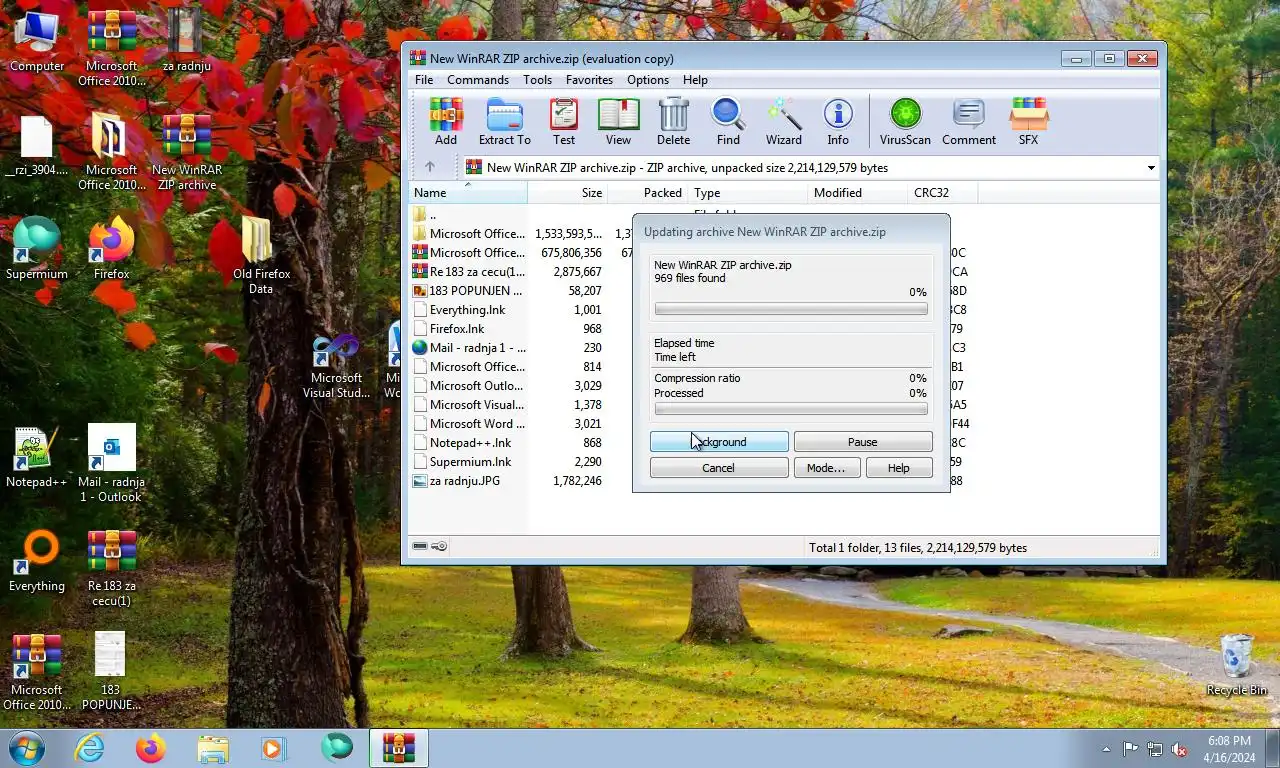The image size is (1280, 768).
Task: Select the Re 183 za cecu(1... file row
Action: tap(520, 272)
